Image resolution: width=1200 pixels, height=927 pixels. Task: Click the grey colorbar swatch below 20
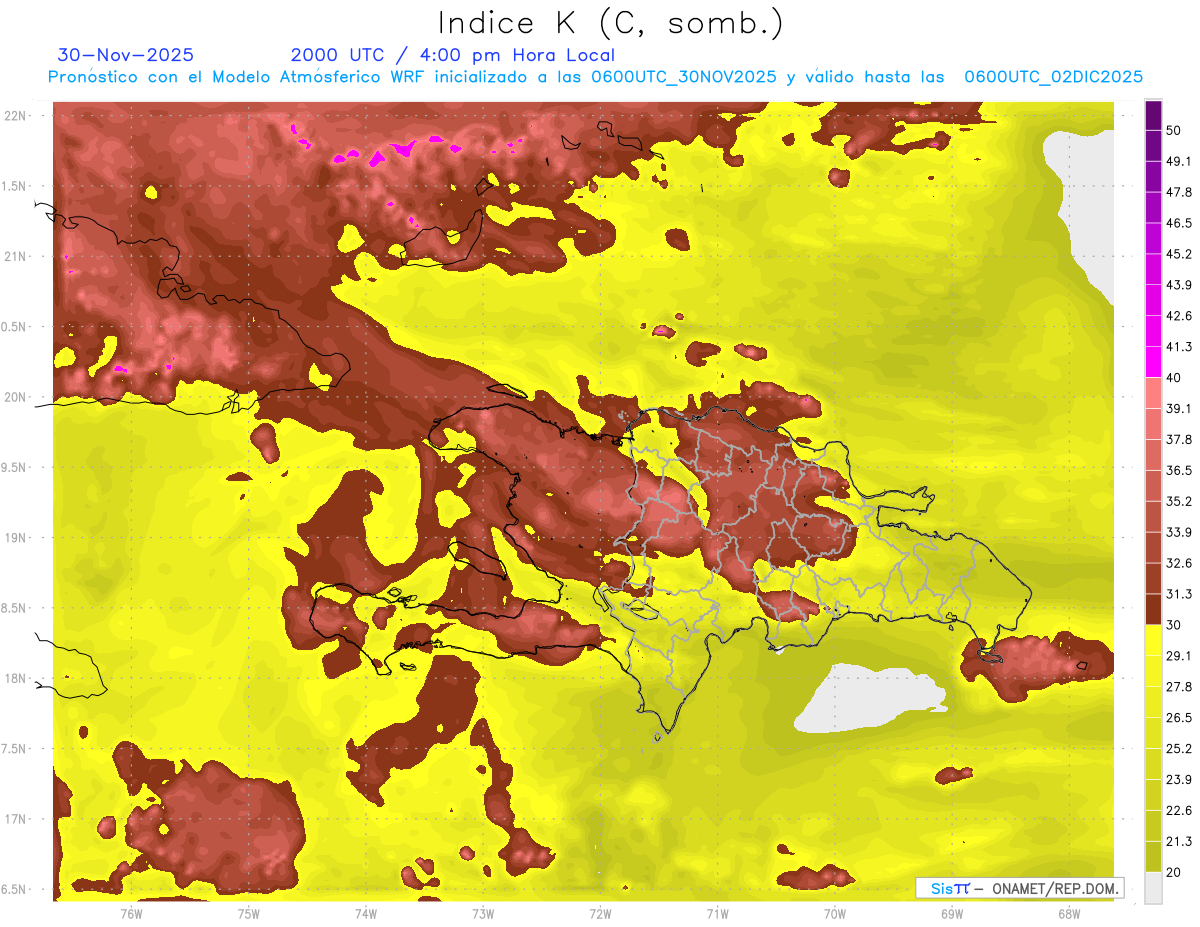pyautogui.click(x=1154, y=887)
